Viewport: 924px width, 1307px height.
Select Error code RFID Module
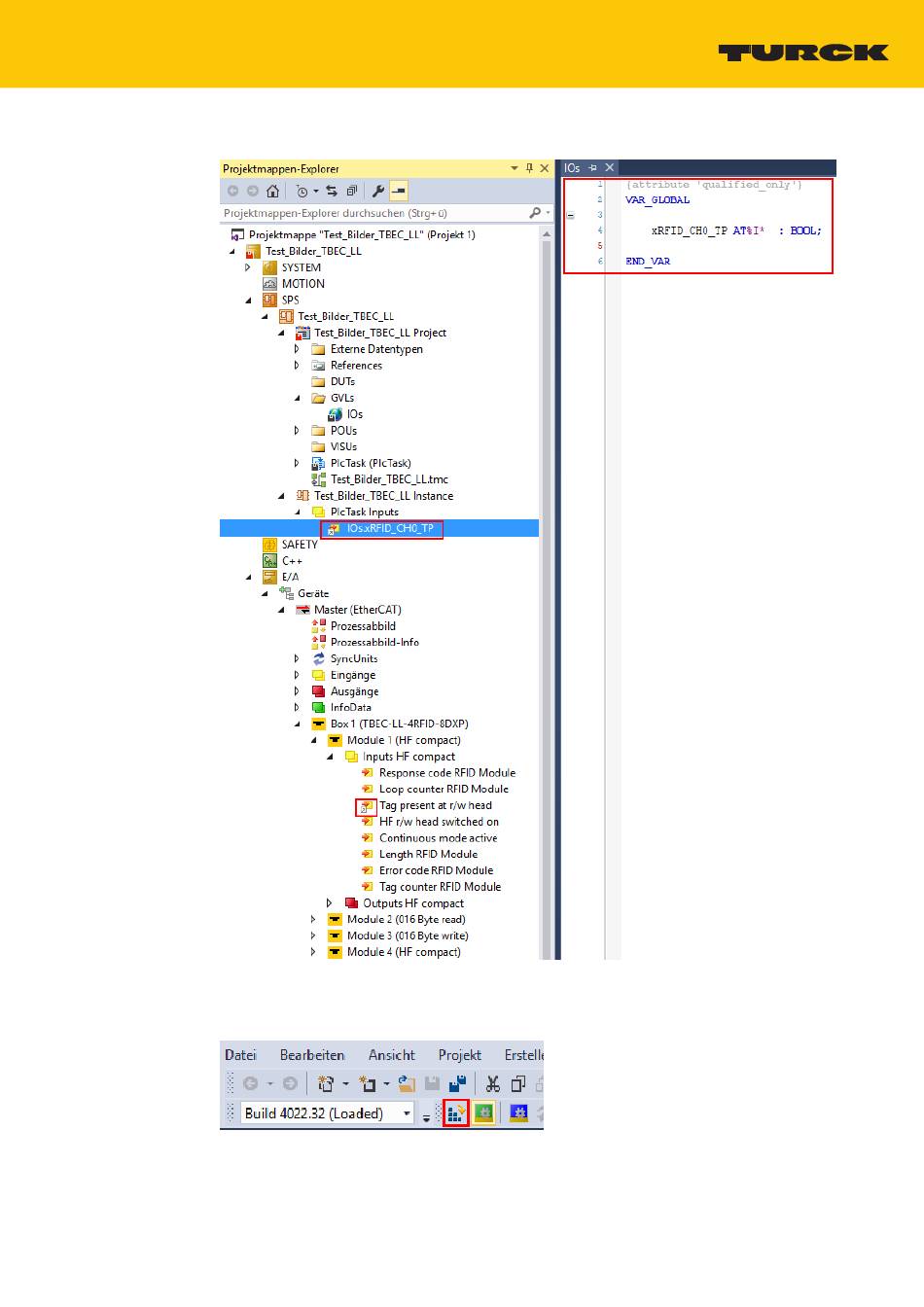tap(436, 871)
